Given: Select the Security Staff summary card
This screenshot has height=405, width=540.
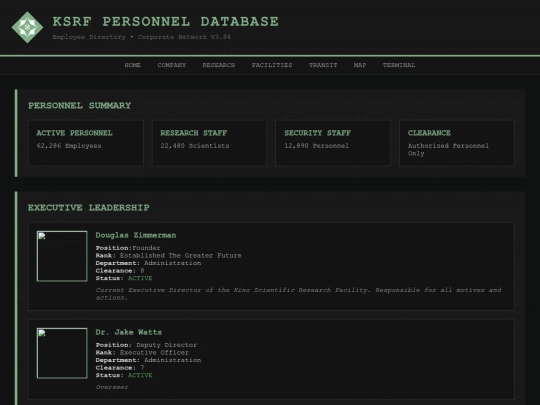Looking at the screenshot, I should coord(333,143).
